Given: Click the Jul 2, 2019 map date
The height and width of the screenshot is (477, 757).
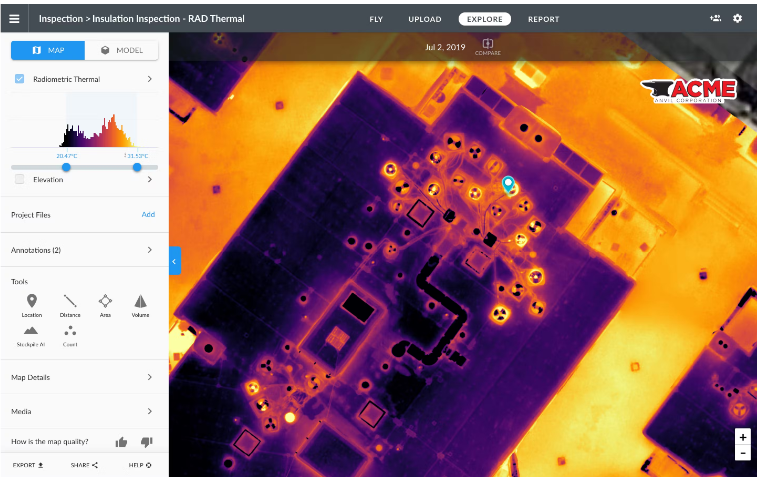Looking at the screenshot, I should (445, 47).
